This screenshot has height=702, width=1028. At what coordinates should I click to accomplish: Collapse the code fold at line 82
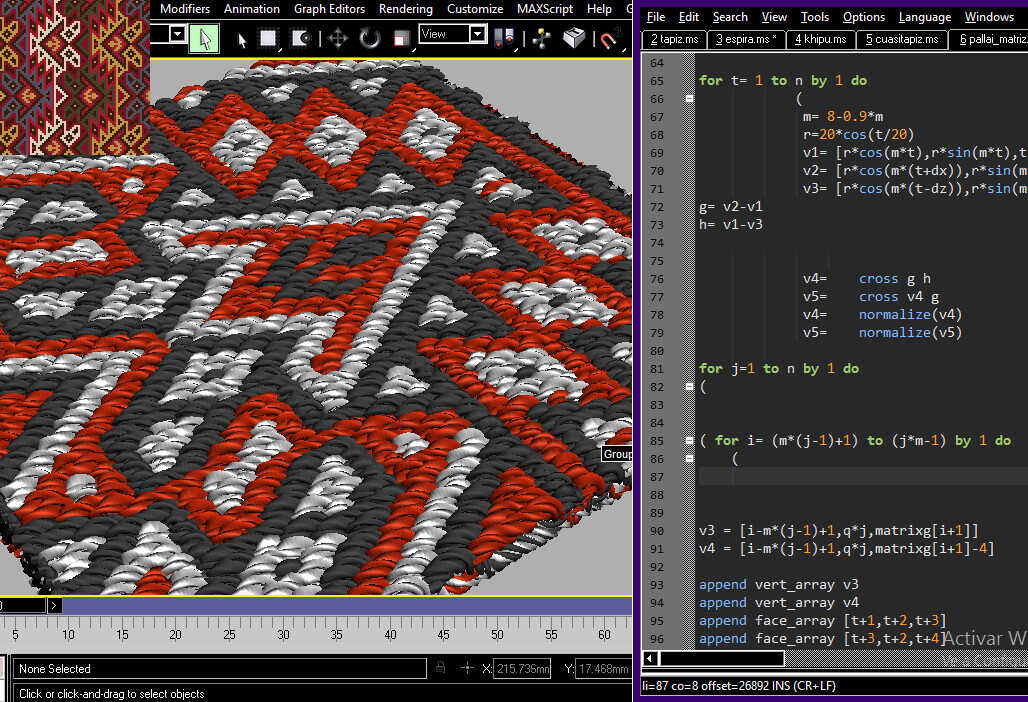pyautogui.click(x=689, y=387)
